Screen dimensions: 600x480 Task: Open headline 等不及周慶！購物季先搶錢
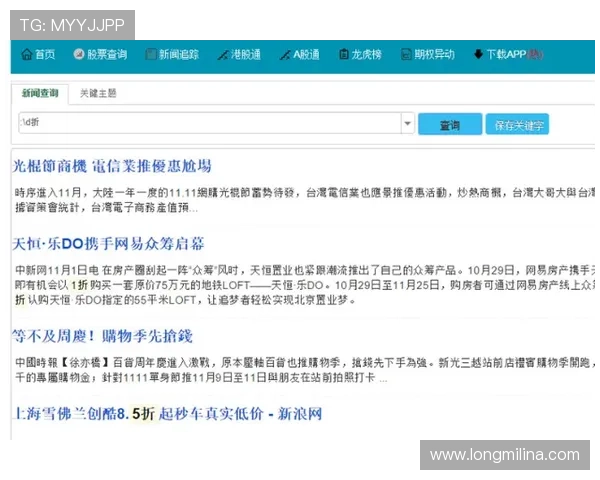click(103, 336)
